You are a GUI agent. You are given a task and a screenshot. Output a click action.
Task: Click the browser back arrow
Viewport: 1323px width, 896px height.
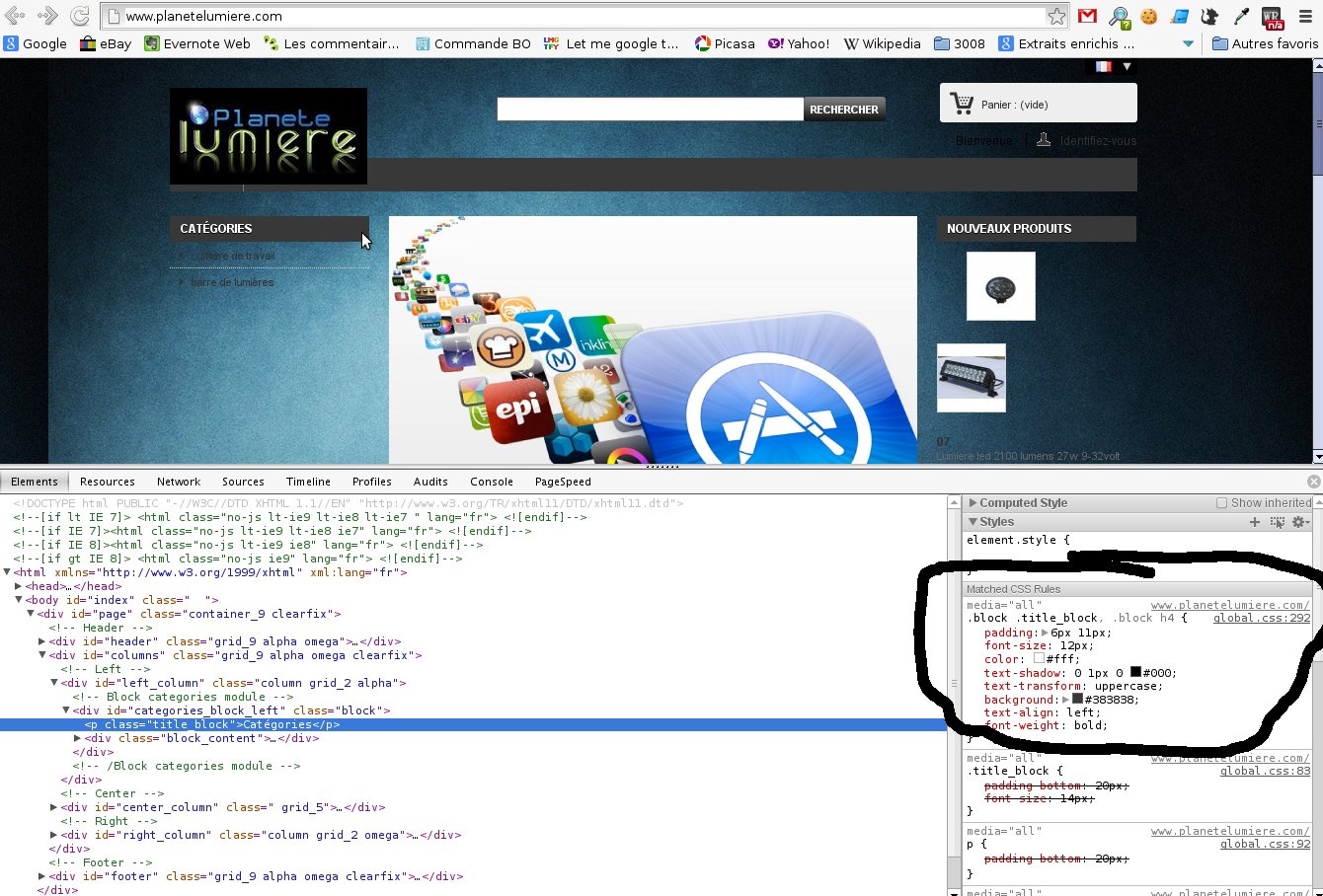click(x=15, y=16)
